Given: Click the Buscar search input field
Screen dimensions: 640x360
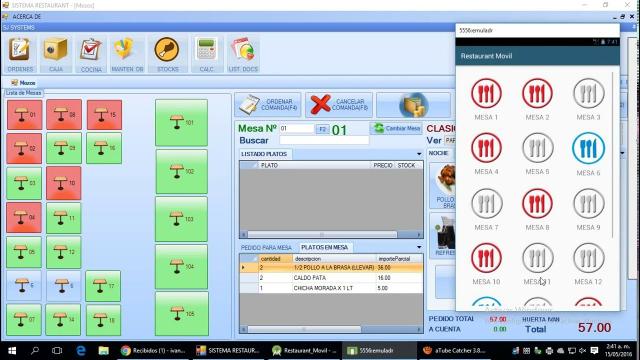Looking at the screenshot, I should click(x=324, y=140).
